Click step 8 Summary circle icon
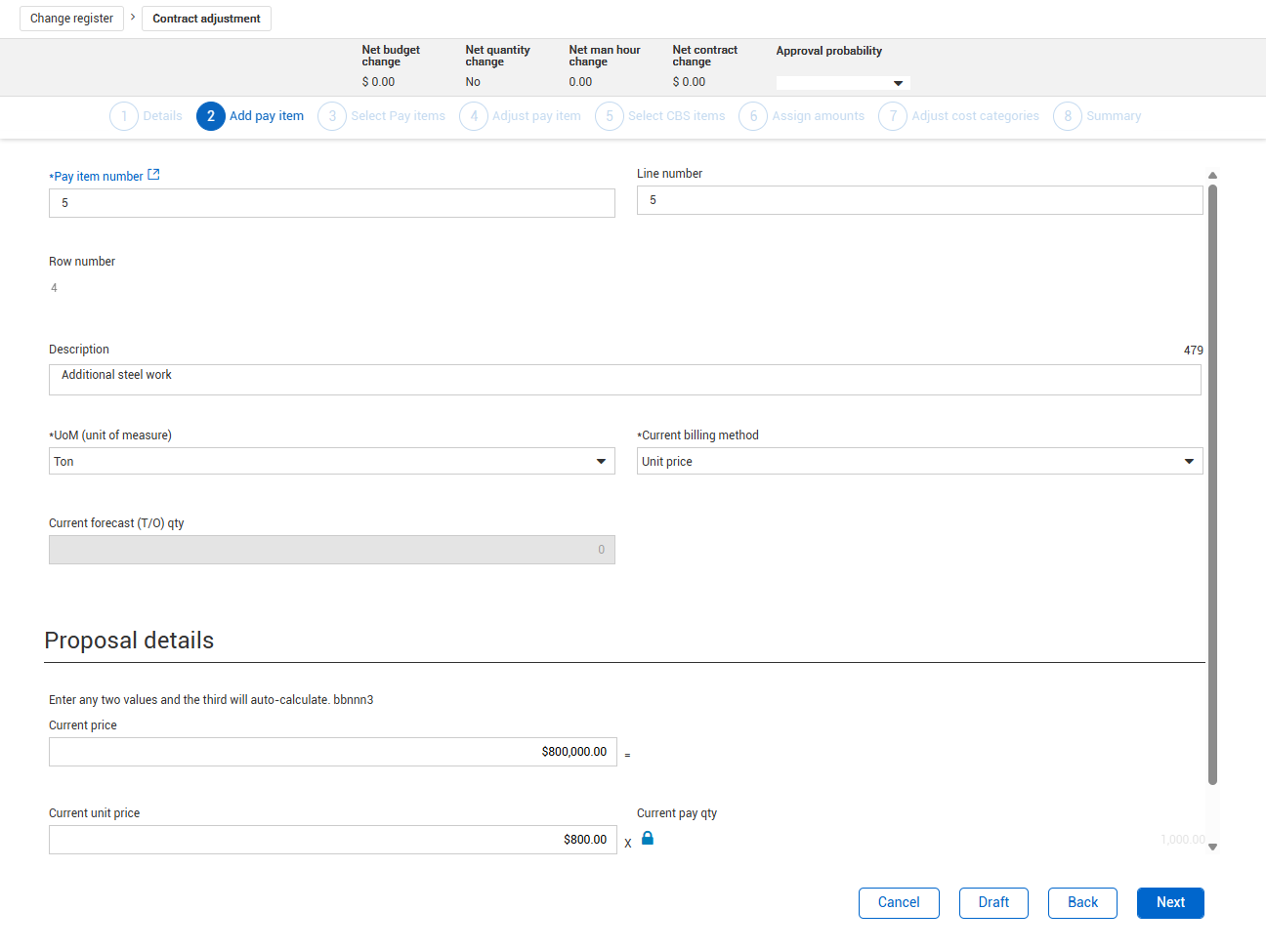Screen dimensions: 1266x952 tap(1067, 116)
